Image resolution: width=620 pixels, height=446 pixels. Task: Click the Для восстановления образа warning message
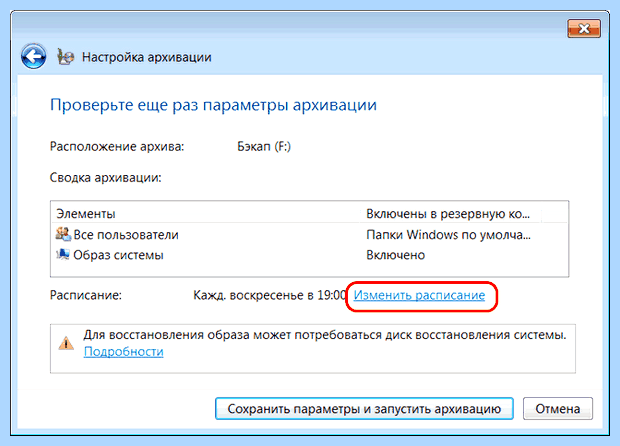point(325,335)
